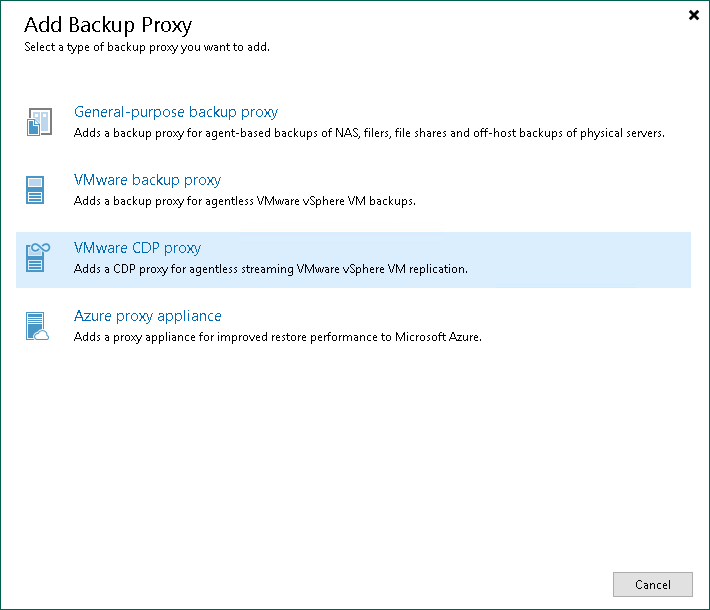Click the agentless vSphere VM backups description
The height and width of the screenshot is (610, 710).
click(244, 201)
